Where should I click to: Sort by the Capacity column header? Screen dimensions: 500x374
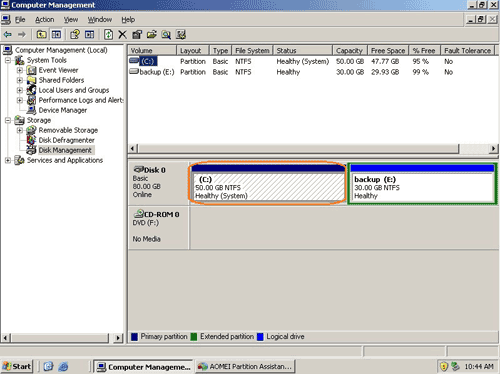click(x=350, y=51)
